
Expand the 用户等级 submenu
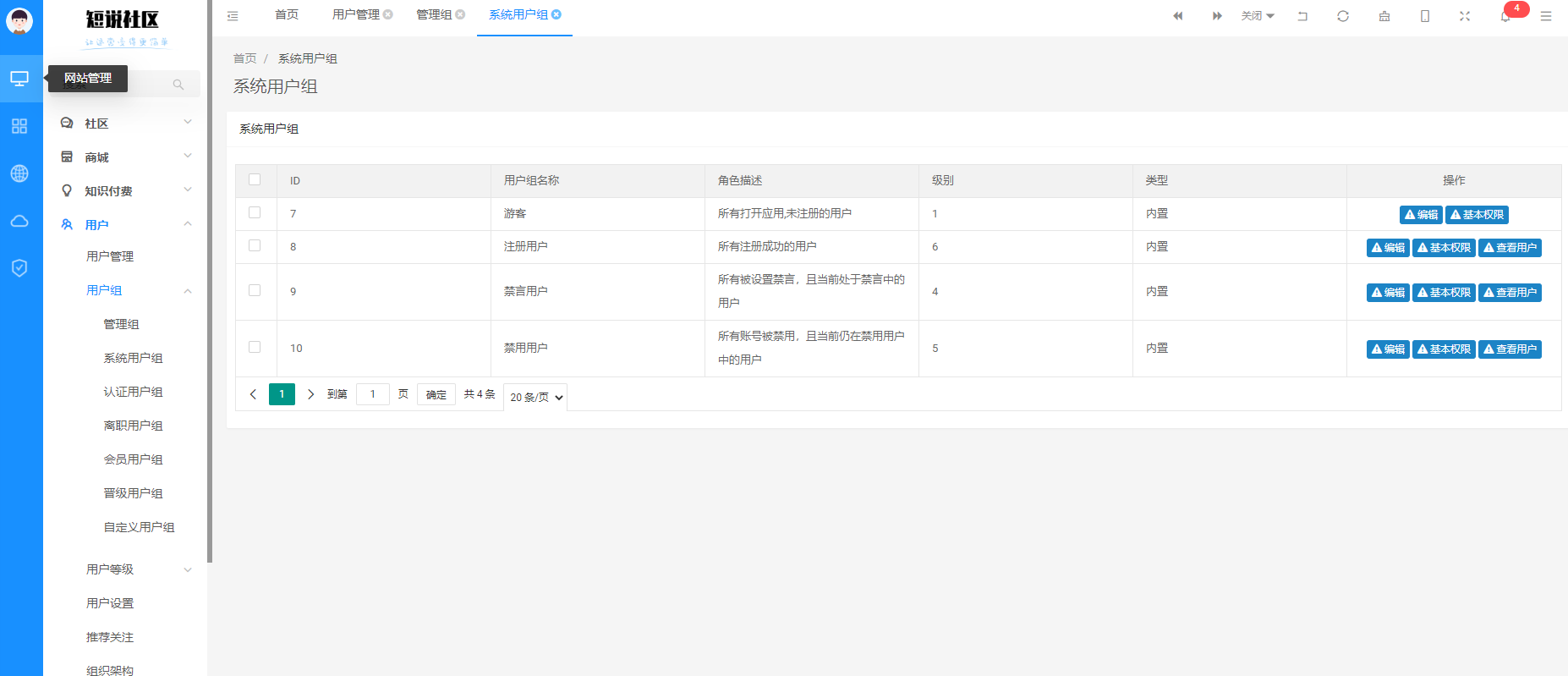pyautogui.click(x=125, y=569)
